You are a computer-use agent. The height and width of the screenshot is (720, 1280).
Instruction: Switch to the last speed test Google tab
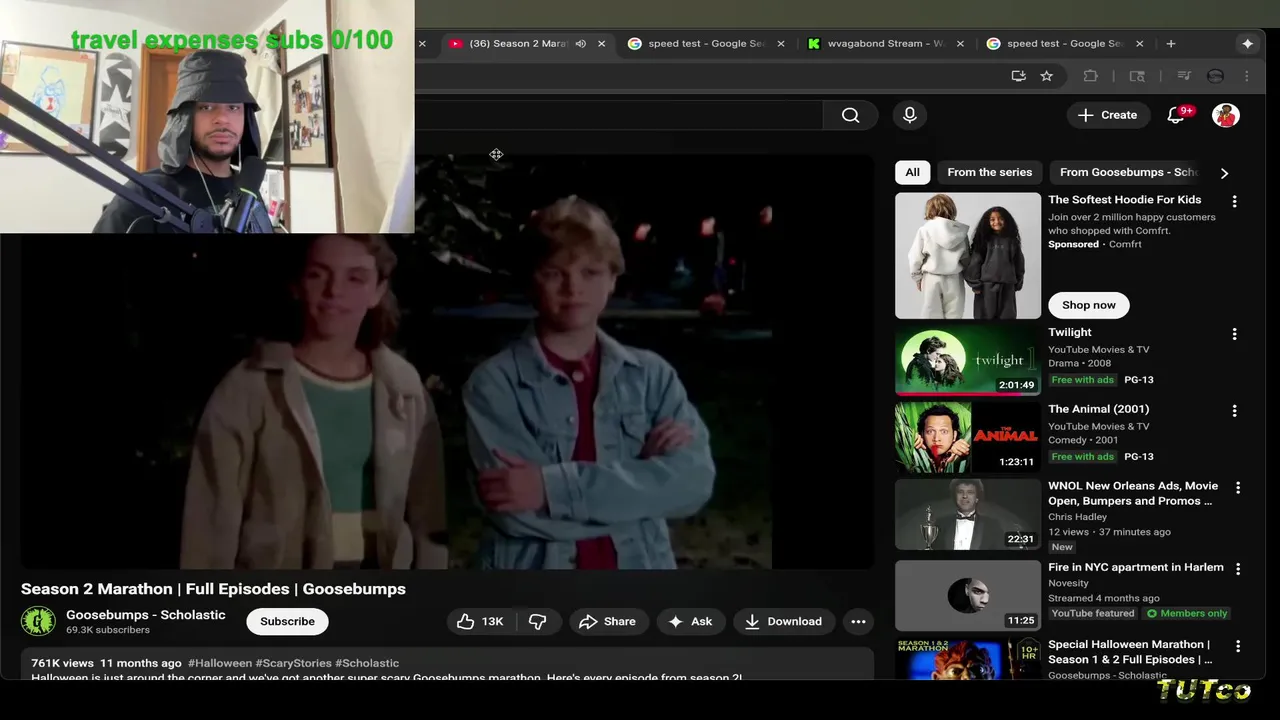(1065, 44)
